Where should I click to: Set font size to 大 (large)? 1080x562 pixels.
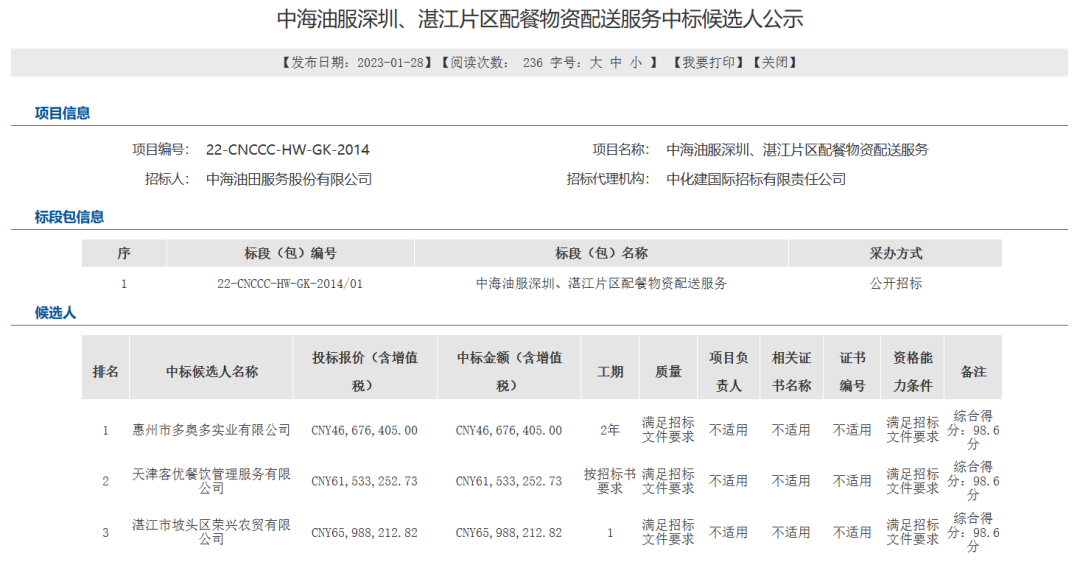(596, 63)
